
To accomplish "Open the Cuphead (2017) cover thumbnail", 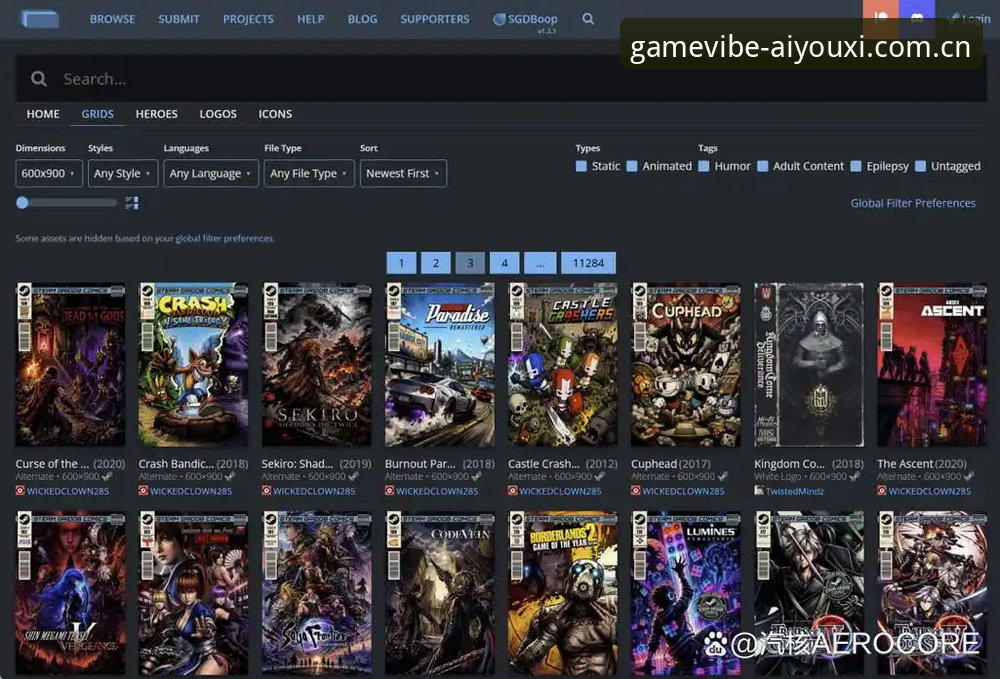I will click(x=686, y=365).
